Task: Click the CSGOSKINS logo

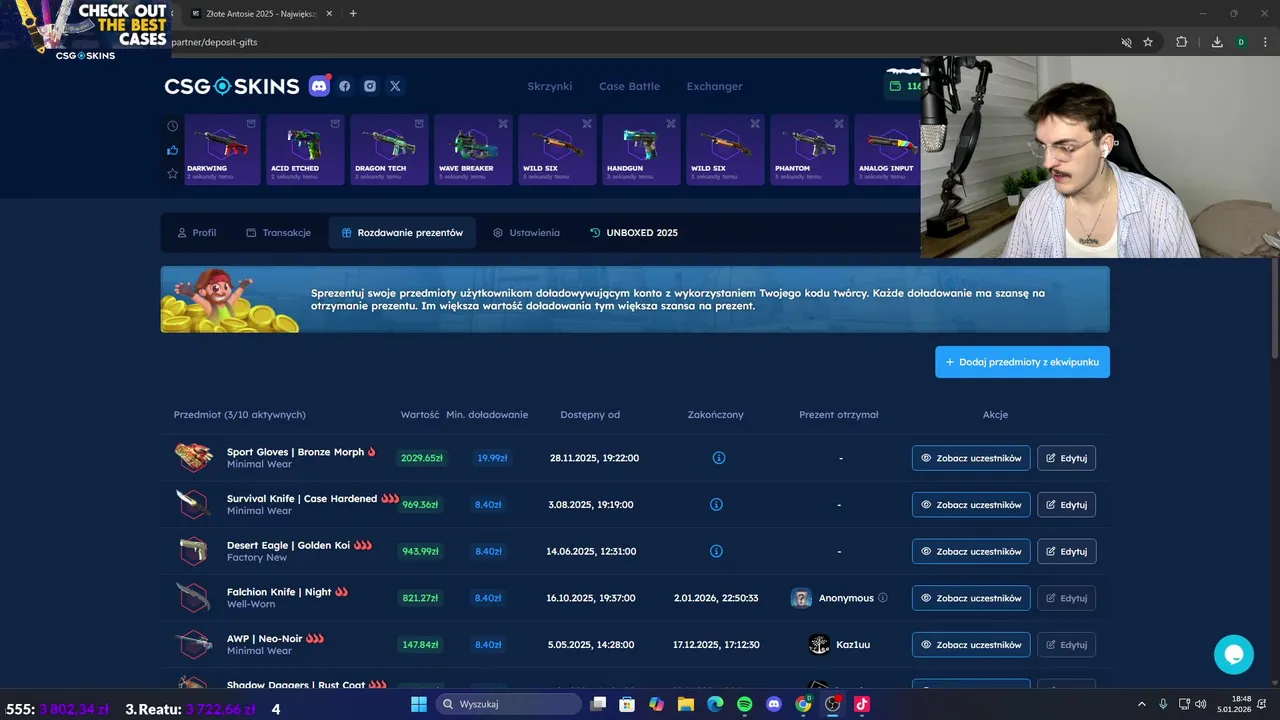Action: tap(232, 86)
